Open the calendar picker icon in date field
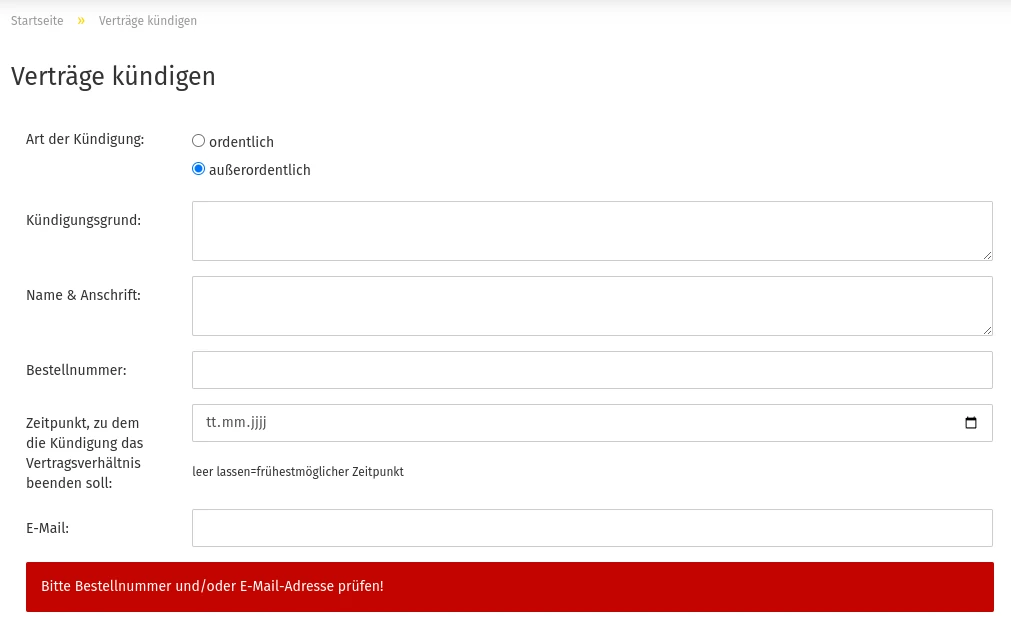Viewport: 1011px width, 627px height. click(x=970, y=423)
